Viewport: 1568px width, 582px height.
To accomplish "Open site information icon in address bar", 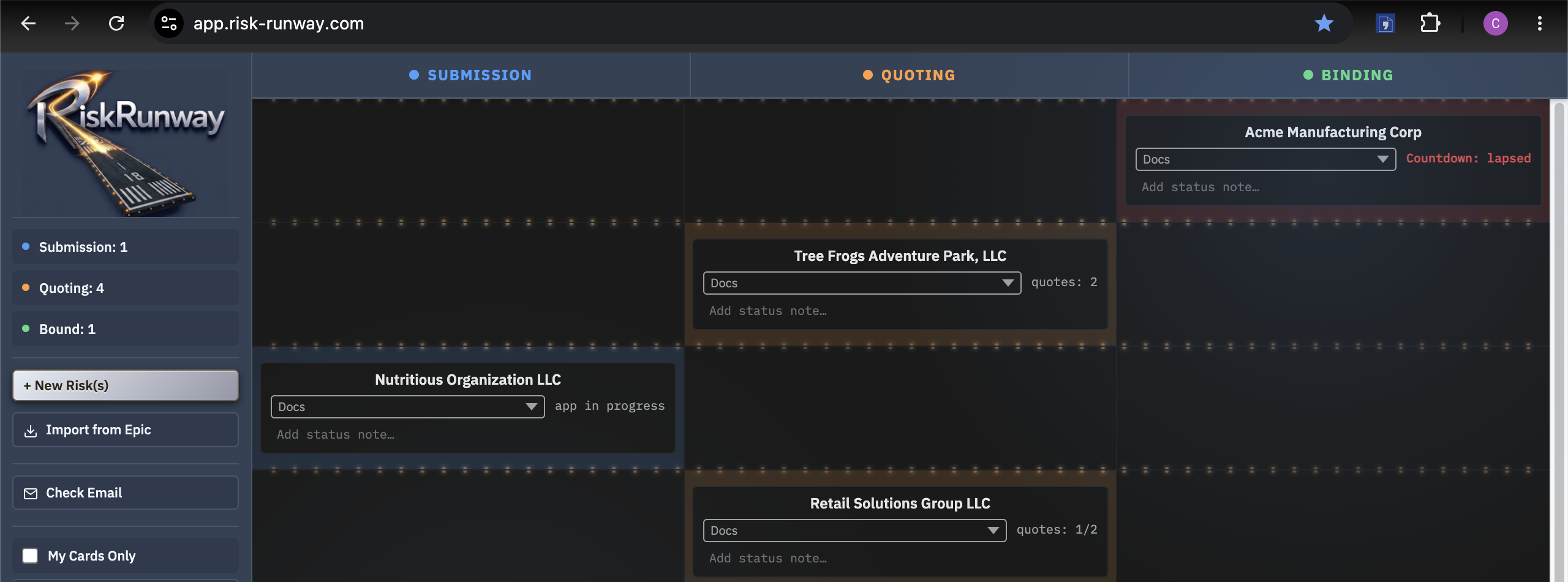I will [168, 23].
